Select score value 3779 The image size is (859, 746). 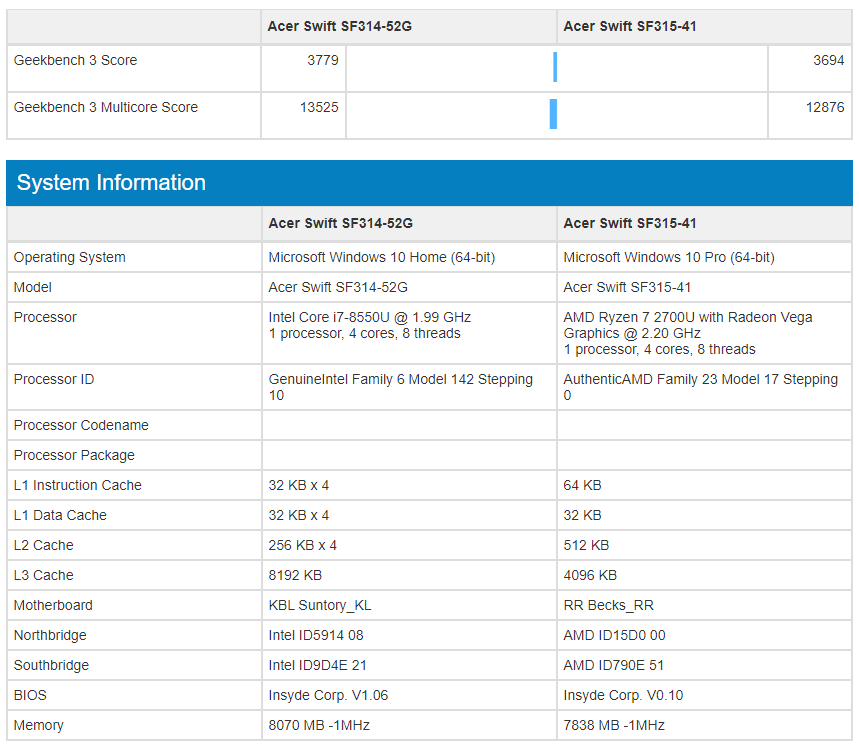click(323, 60)
